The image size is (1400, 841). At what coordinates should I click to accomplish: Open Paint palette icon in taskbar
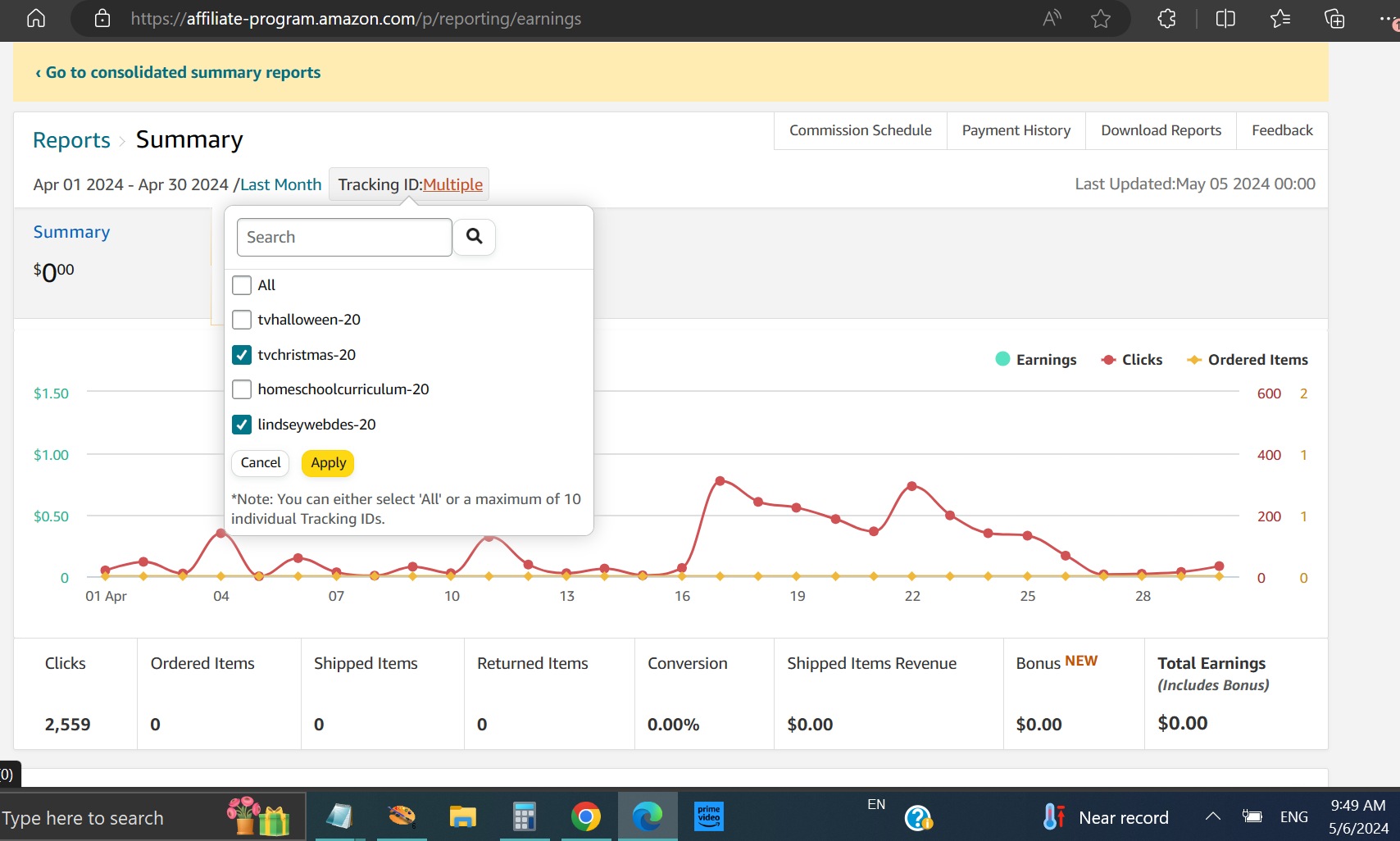402,817
